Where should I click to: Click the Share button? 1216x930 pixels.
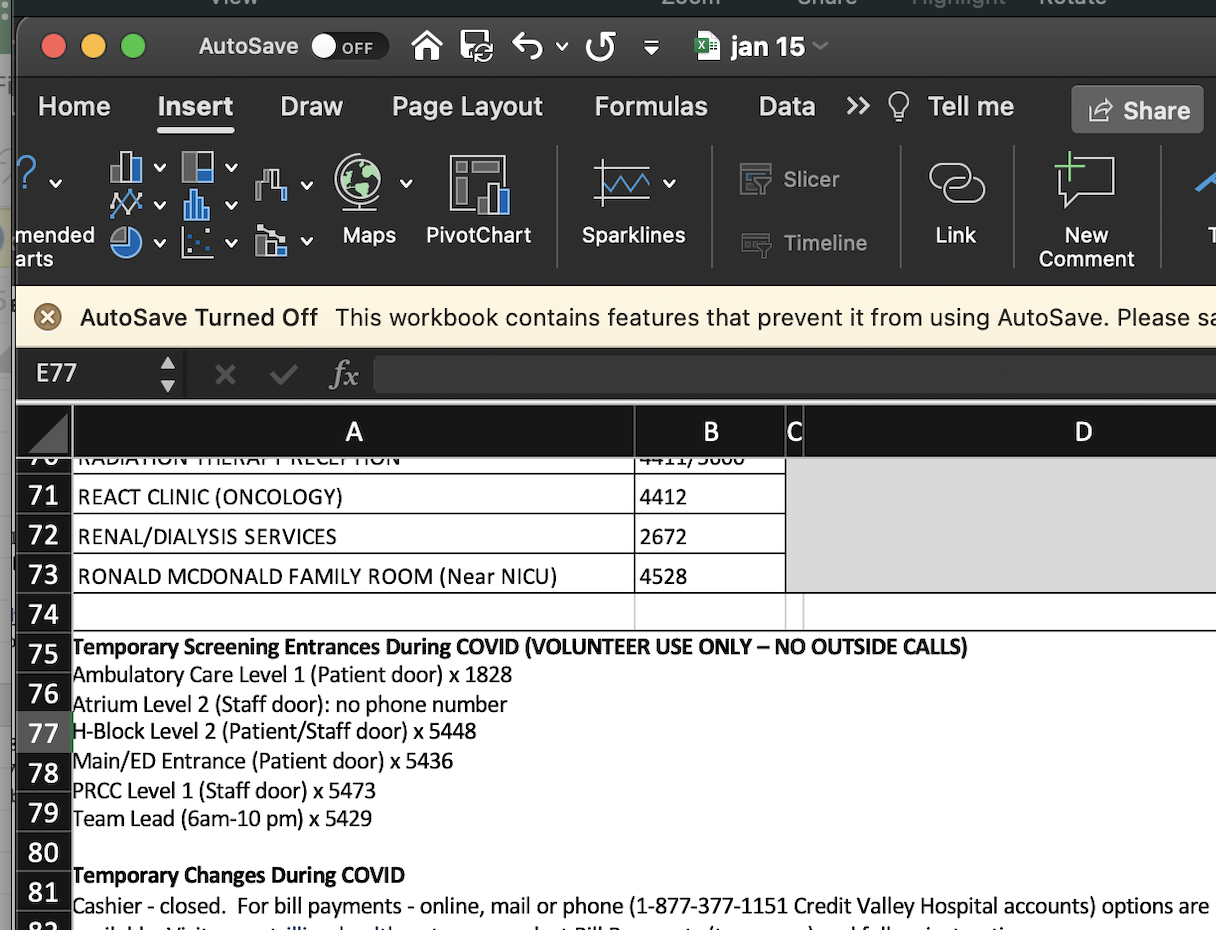[1138, 110]
